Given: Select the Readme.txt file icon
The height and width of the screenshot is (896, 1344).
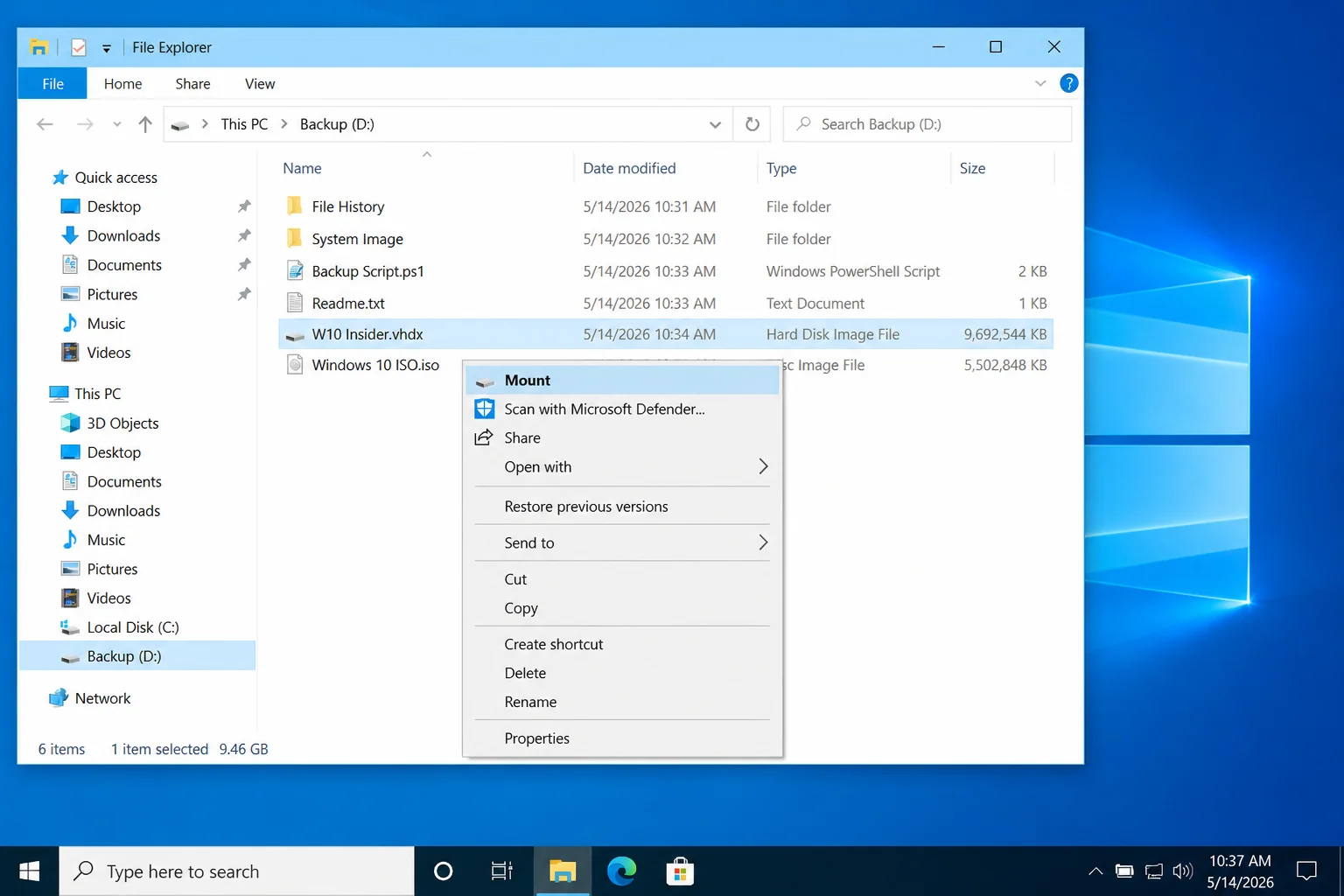Looking at the screenshot, I should (x=295, y=304).
